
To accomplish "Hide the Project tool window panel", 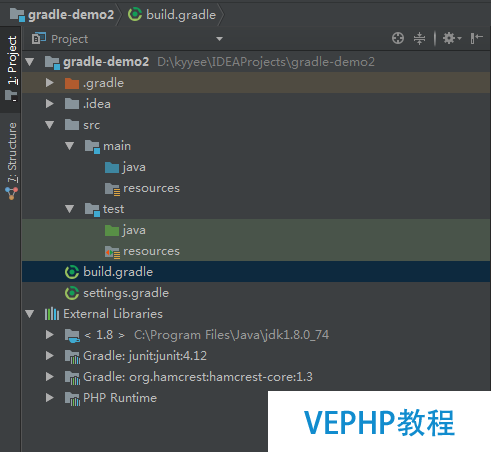I will 477,38.
